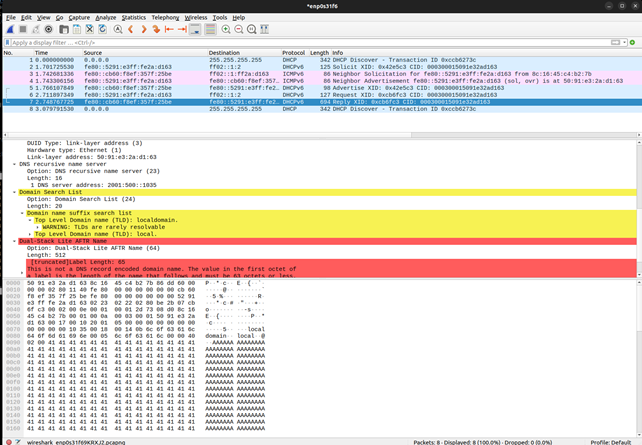The image size is (642, 445).
Task: Expand truncated Label Length 65 error
Action: point(23,272)
